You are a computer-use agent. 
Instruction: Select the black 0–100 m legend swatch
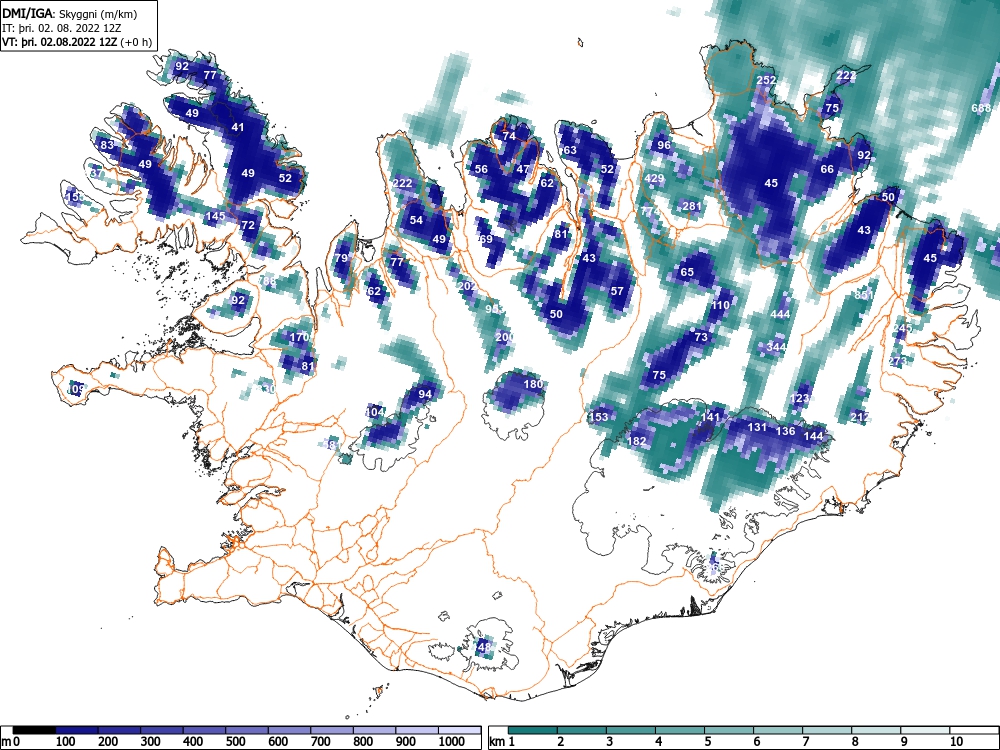(34, 730)
